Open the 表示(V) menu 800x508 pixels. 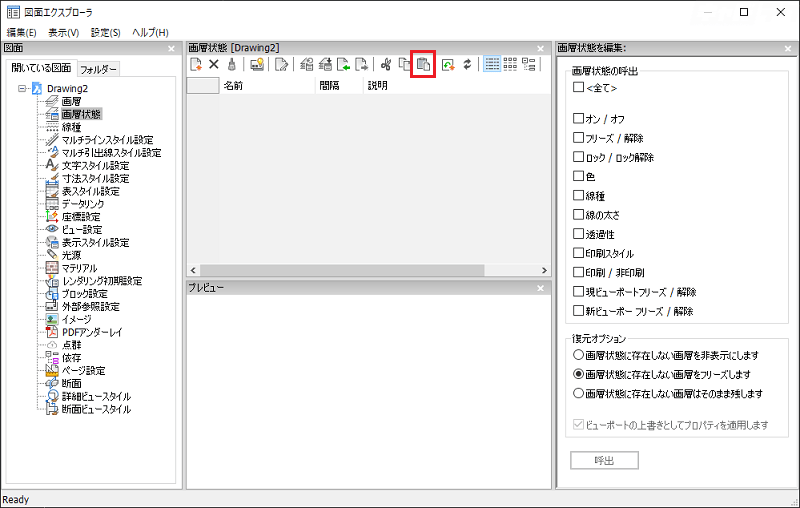64,33
